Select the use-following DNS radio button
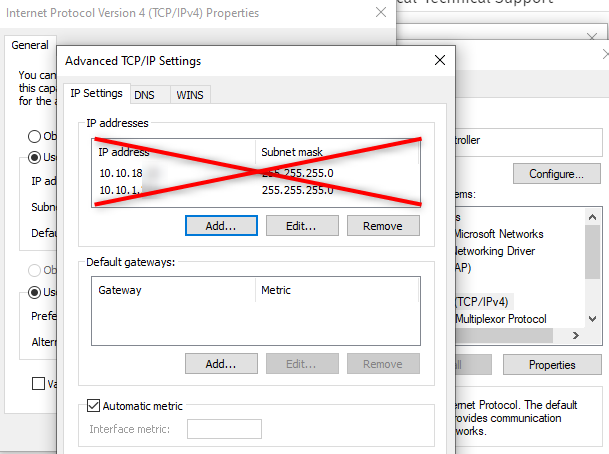 coord(35,293)
